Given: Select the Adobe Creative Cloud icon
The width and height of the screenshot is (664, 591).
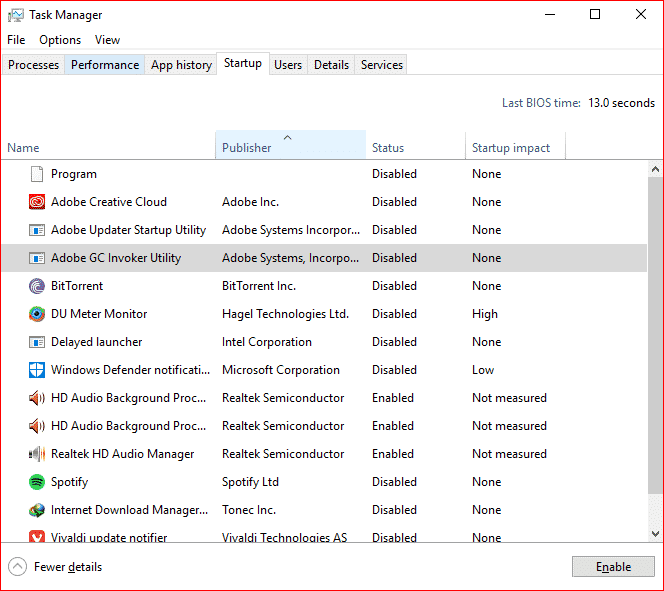Looking at the screenshot, I should pyautogui.click(x=37, y=202).
